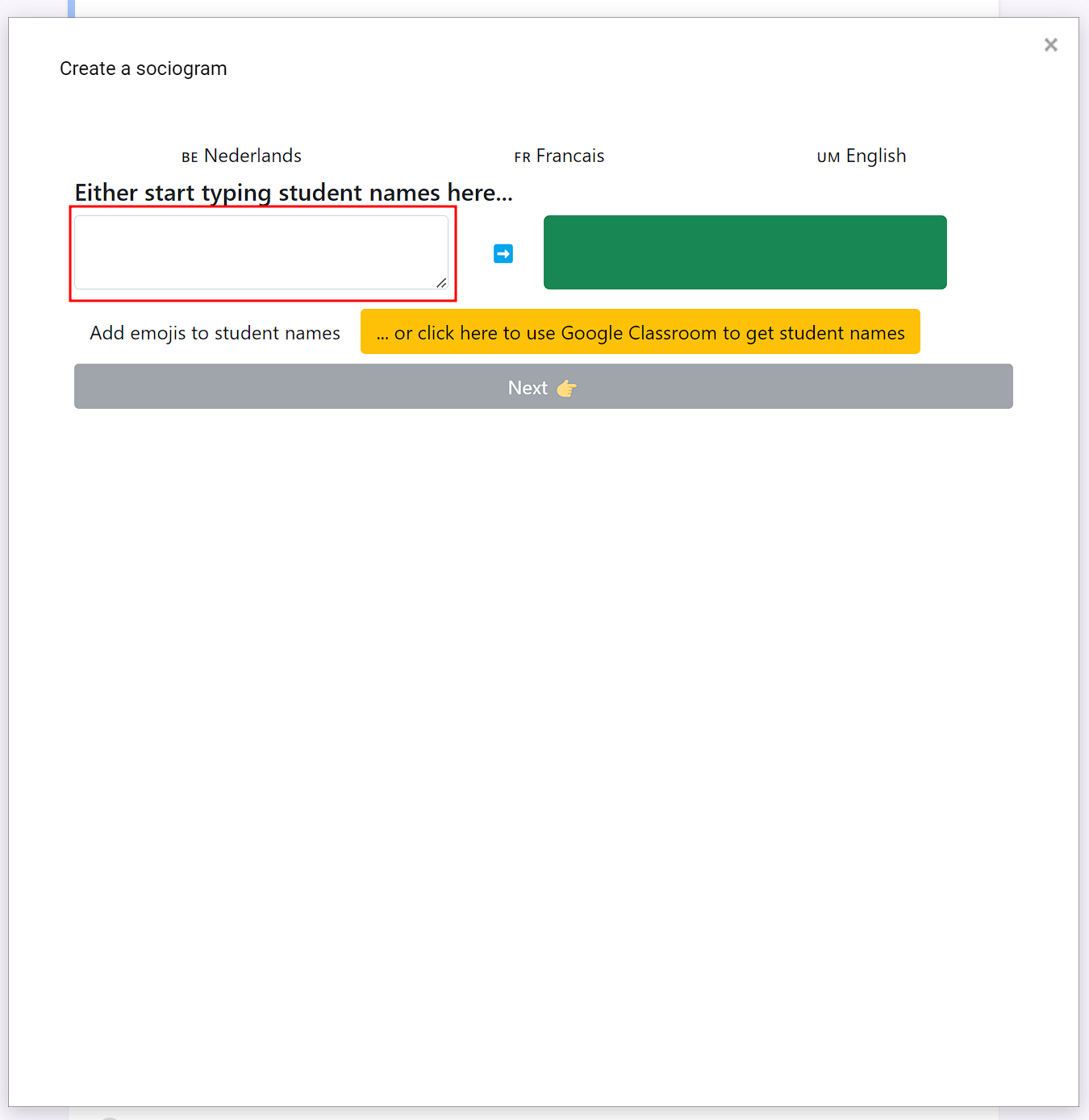Click Add emojis to student names
The width and height of the screenshot is (1089, 1120).
click(215, 333)
